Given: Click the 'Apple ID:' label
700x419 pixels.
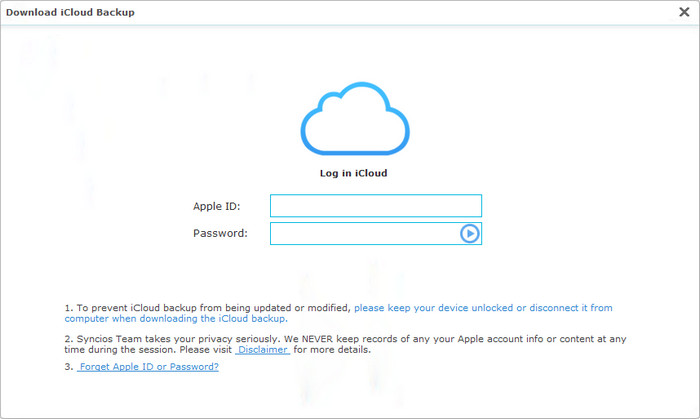Looking at the screenshot, I should pyautogui.click(x=217, y=206).
